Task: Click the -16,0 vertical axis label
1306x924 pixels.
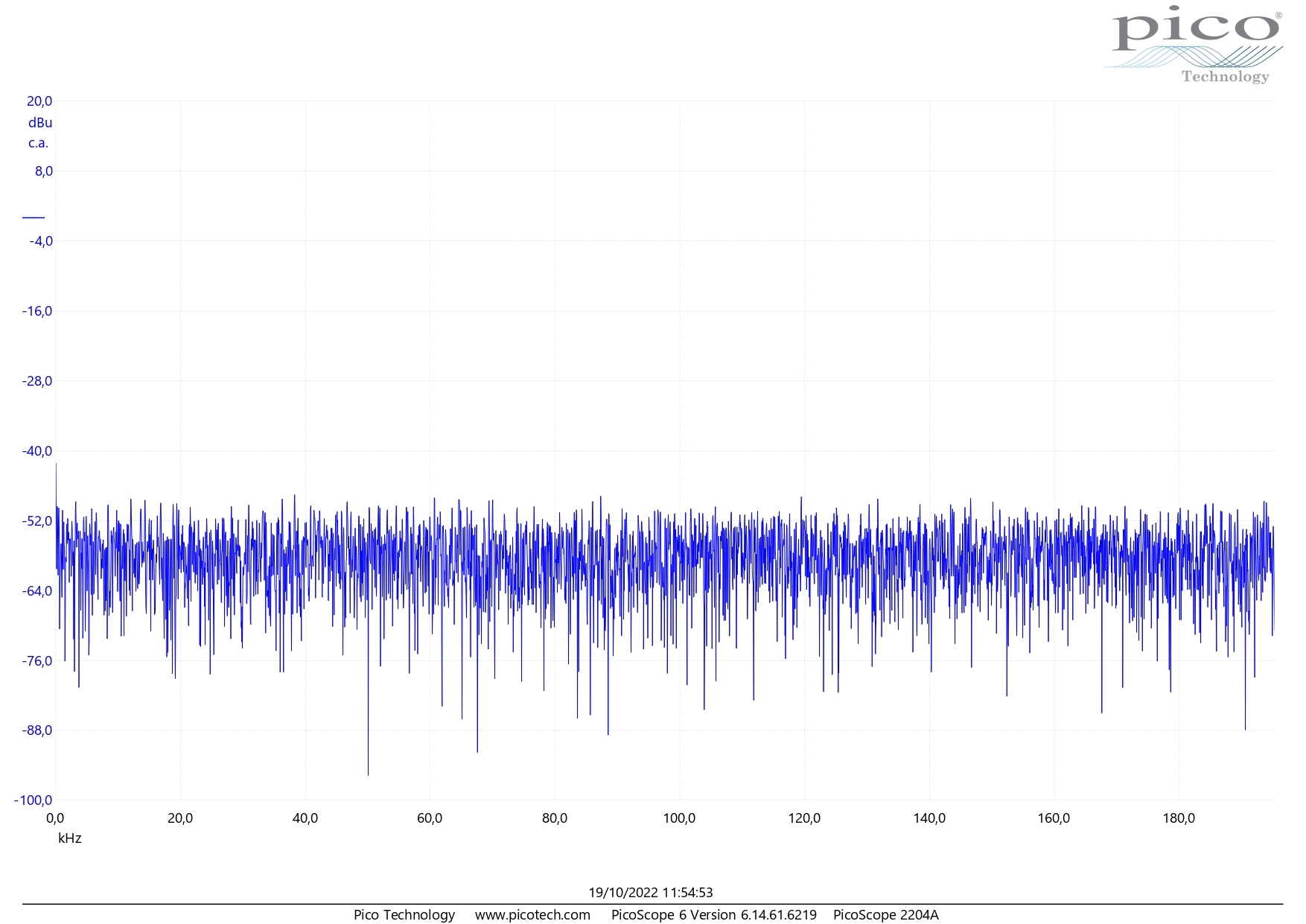Action: (x=37, y=311)
